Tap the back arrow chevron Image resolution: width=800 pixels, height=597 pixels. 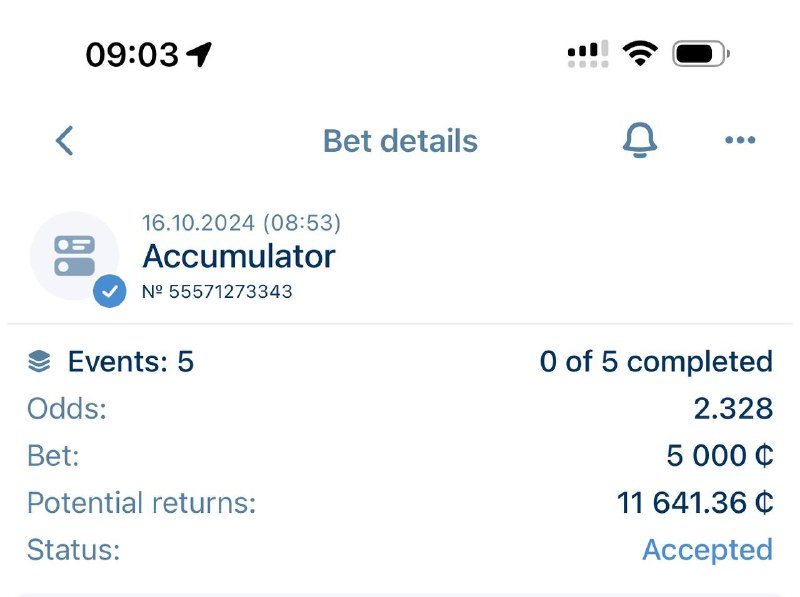[65, 141]
